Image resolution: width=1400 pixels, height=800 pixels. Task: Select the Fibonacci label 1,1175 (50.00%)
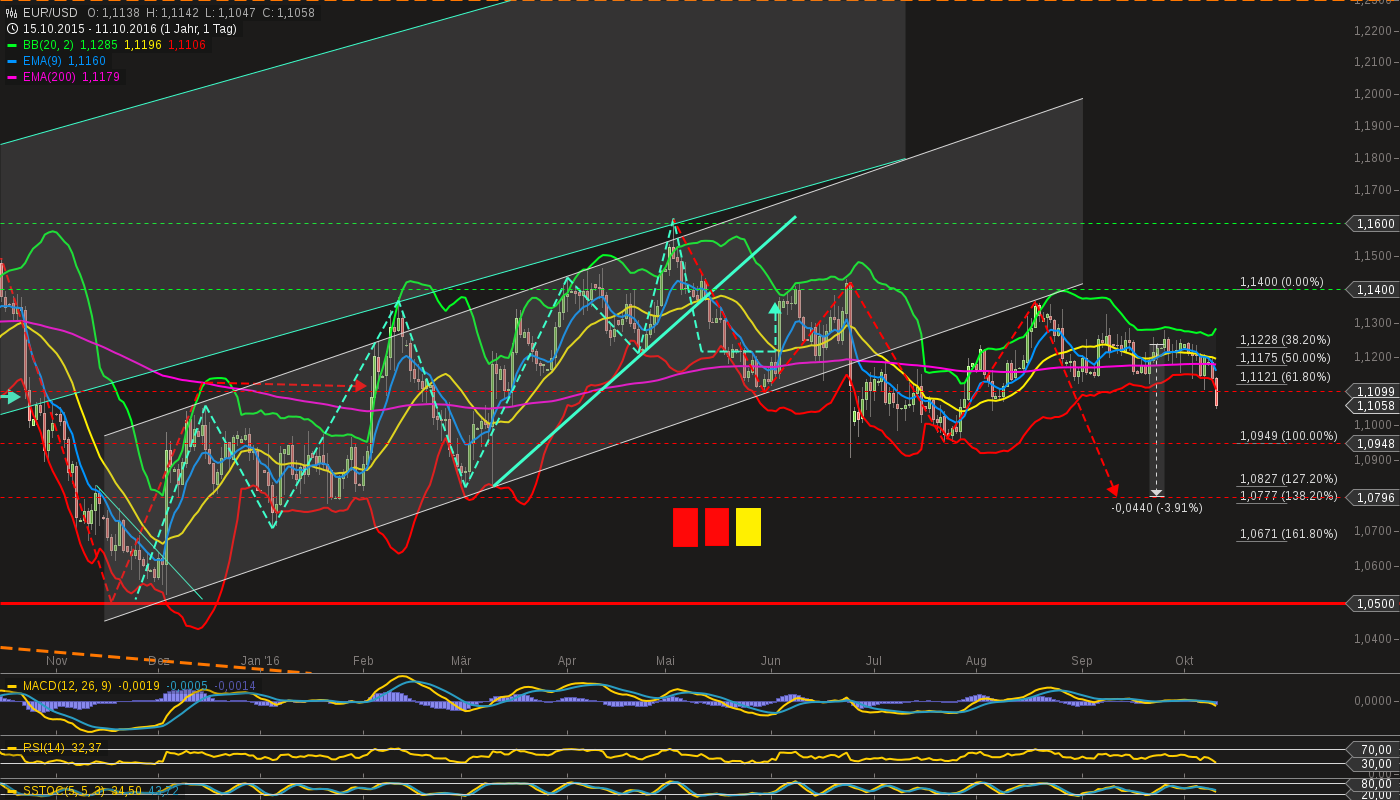pyautogui.click(x=1285, y=358)
